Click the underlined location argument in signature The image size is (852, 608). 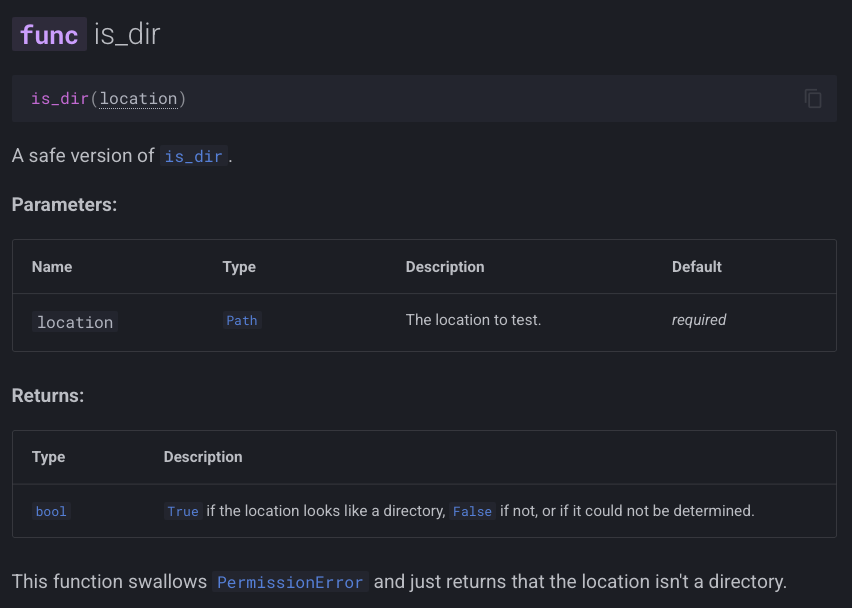(139, 99)
